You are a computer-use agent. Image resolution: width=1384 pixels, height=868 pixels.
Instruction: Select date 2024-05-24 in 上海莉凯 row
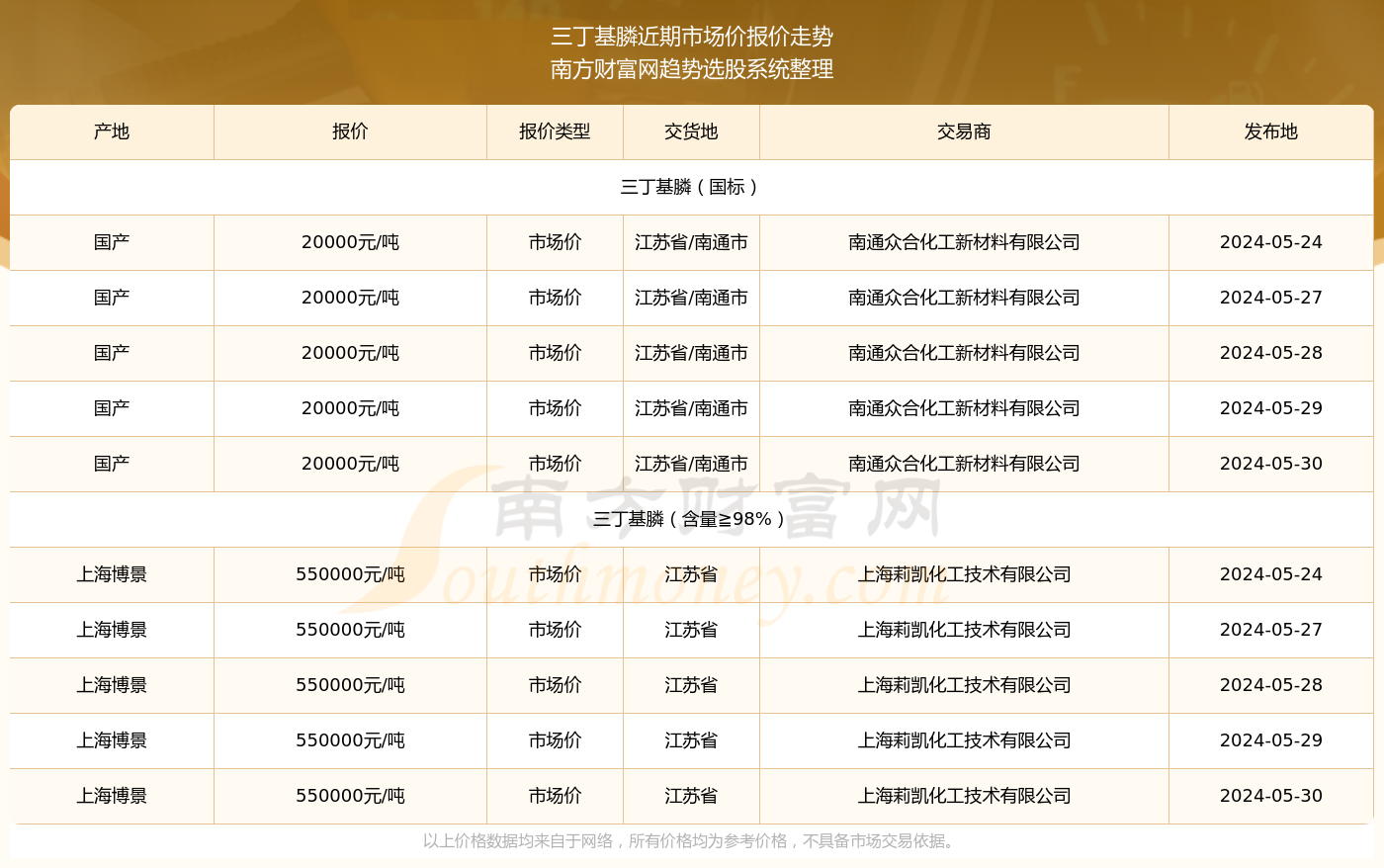pyautogui.click(x=1271, y=574)
